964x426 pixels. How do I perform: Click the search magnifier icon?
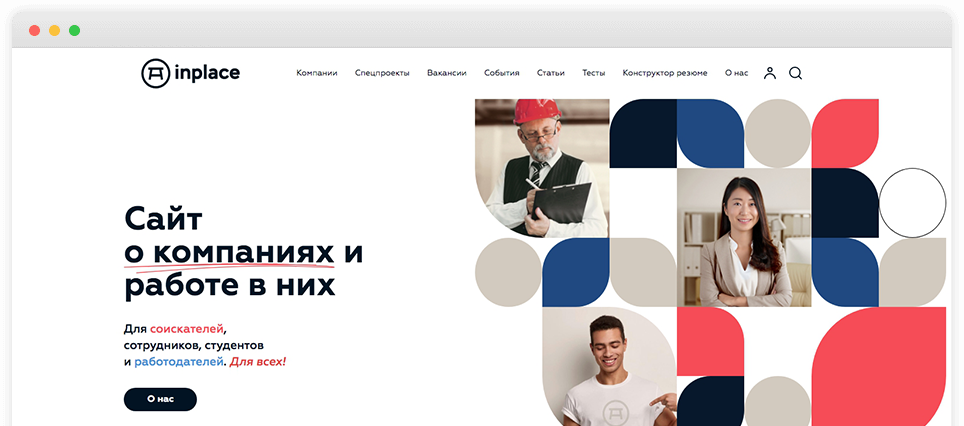[x=796, y=73]
